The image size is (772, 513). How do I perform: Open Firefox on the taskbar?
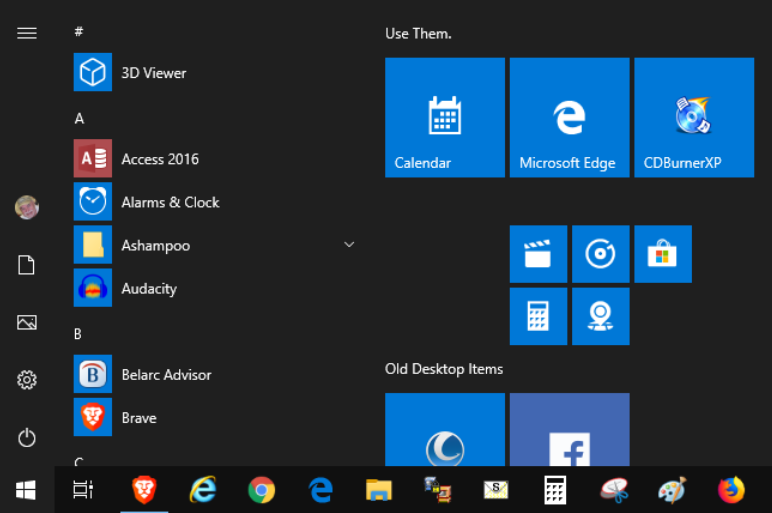pyautogui.click(x=731, y=490)
